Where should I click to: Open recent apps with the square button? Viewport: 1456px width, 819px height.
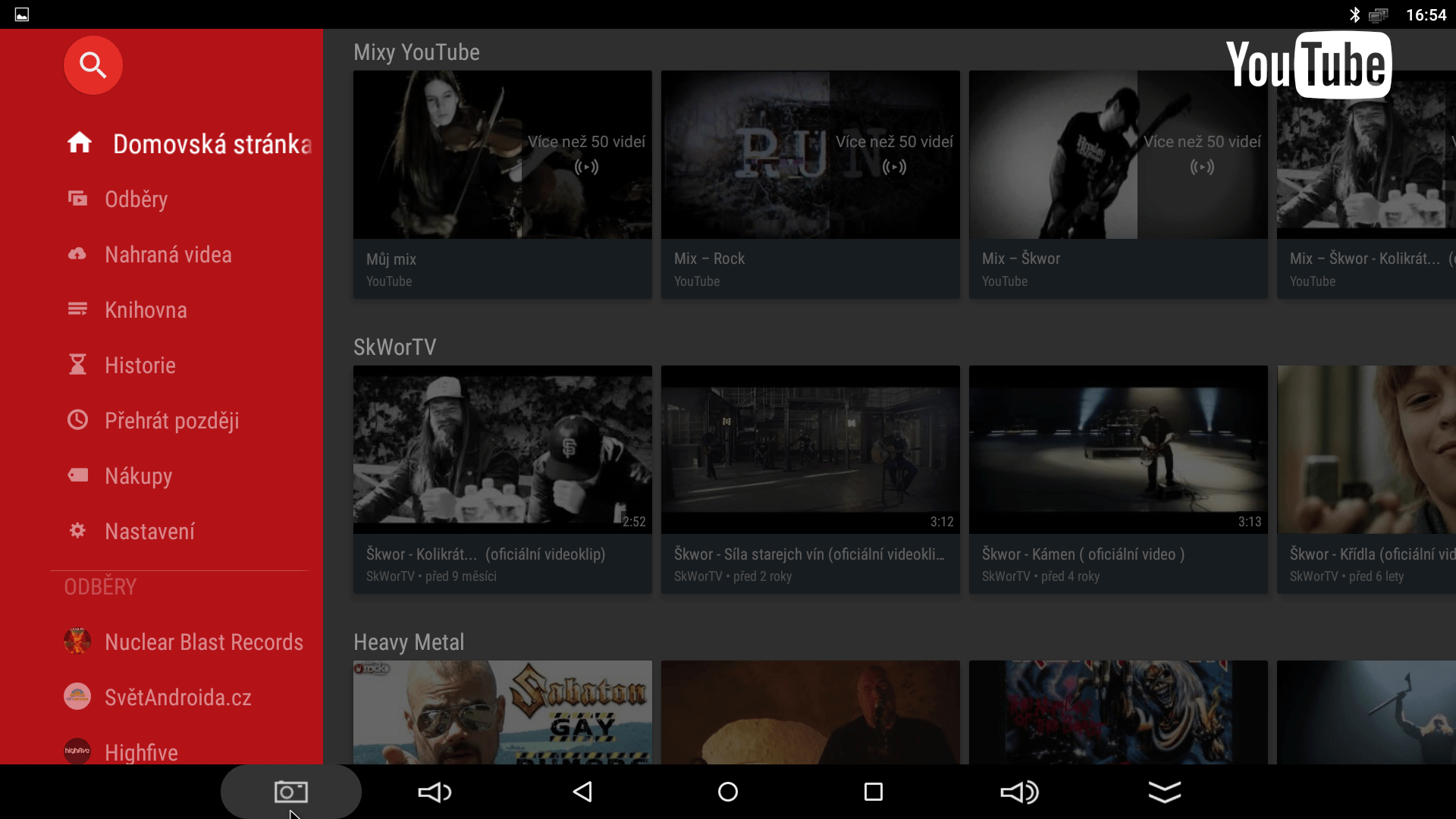(874, 792)
